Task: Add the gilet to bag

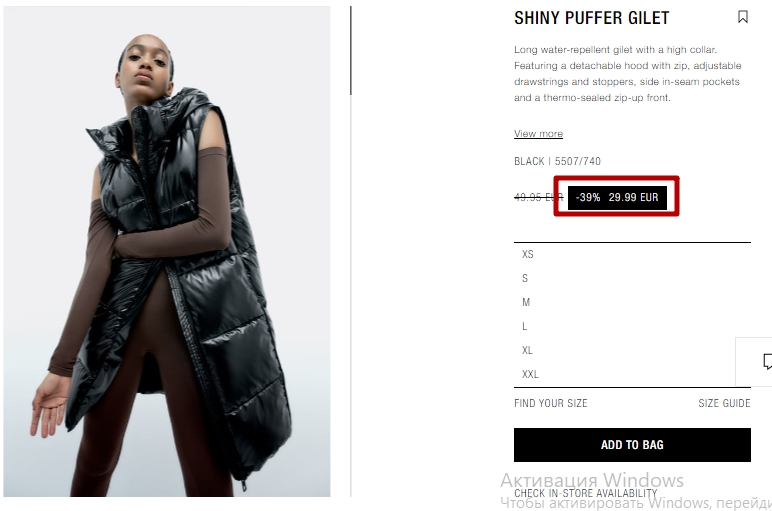Action: coord(632,445)
